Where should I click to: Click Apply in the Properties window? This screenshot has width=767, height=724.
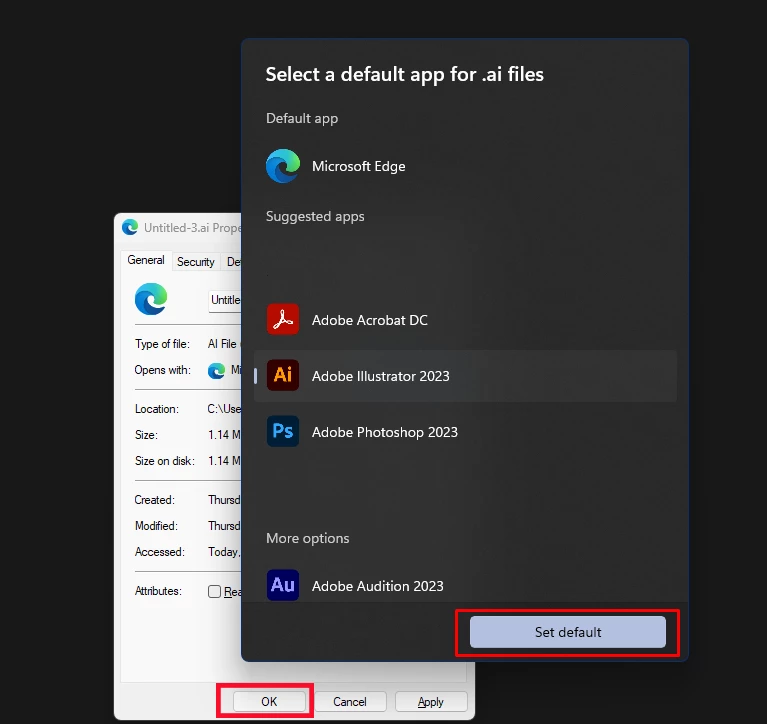430,701
